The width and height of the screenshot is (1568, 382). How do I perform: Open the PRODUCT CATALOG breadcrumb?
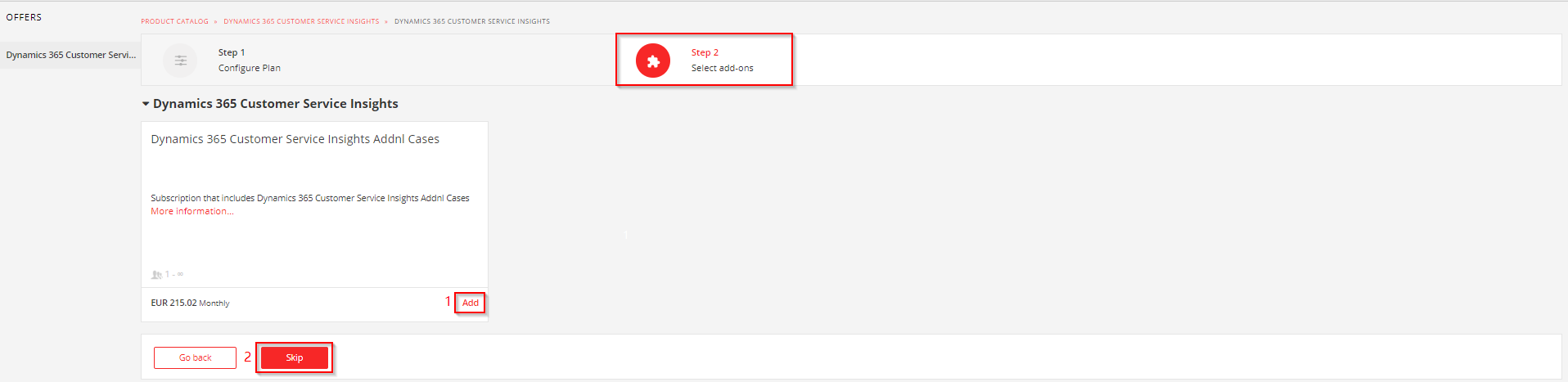pos(174,21)
